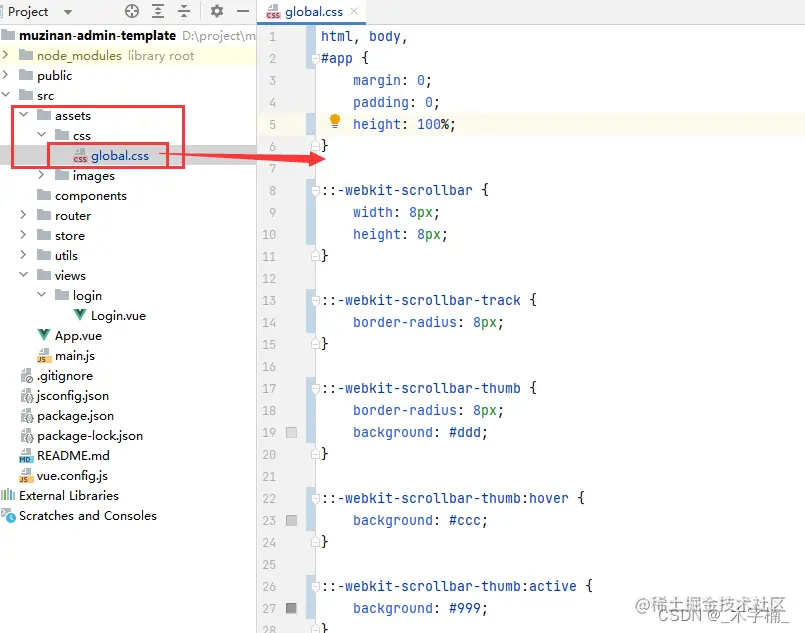Click the JS icon beside vue.config.js
Viewport: 805px width, 633px height.
tap(26, 475)
